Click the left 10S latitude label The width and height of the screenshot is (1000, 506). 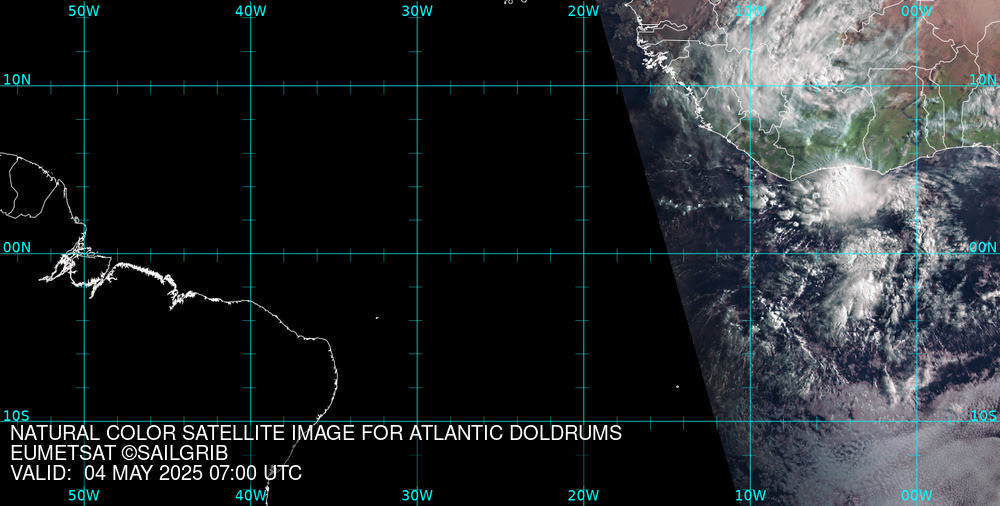tap(17, 416)
